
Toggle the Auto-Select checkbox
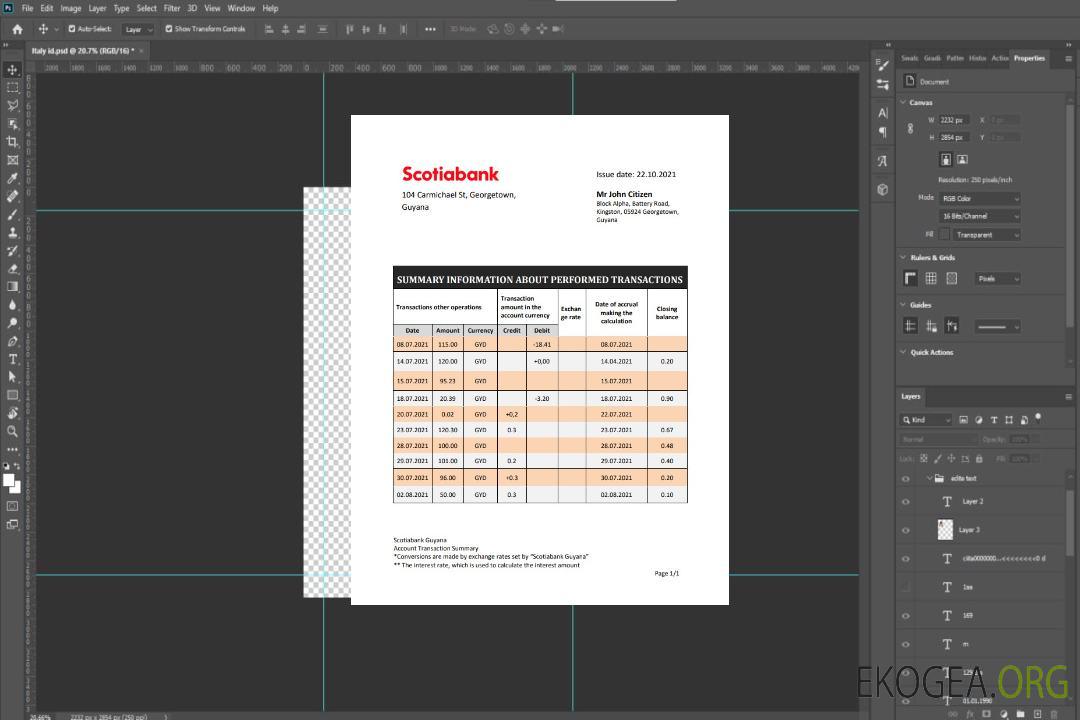pyautogui.click(x=72, y=29)
